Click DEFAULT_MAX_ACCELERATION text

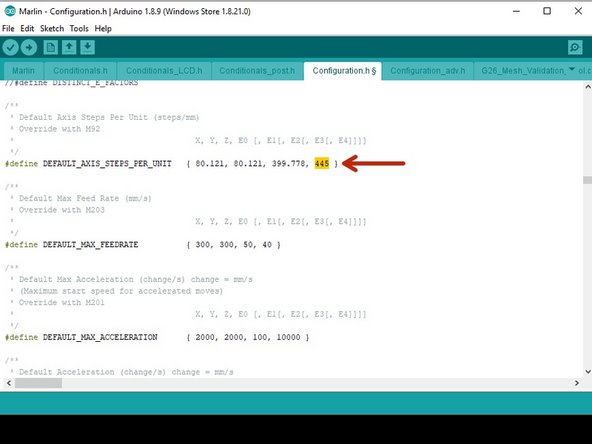pos(100,337)
